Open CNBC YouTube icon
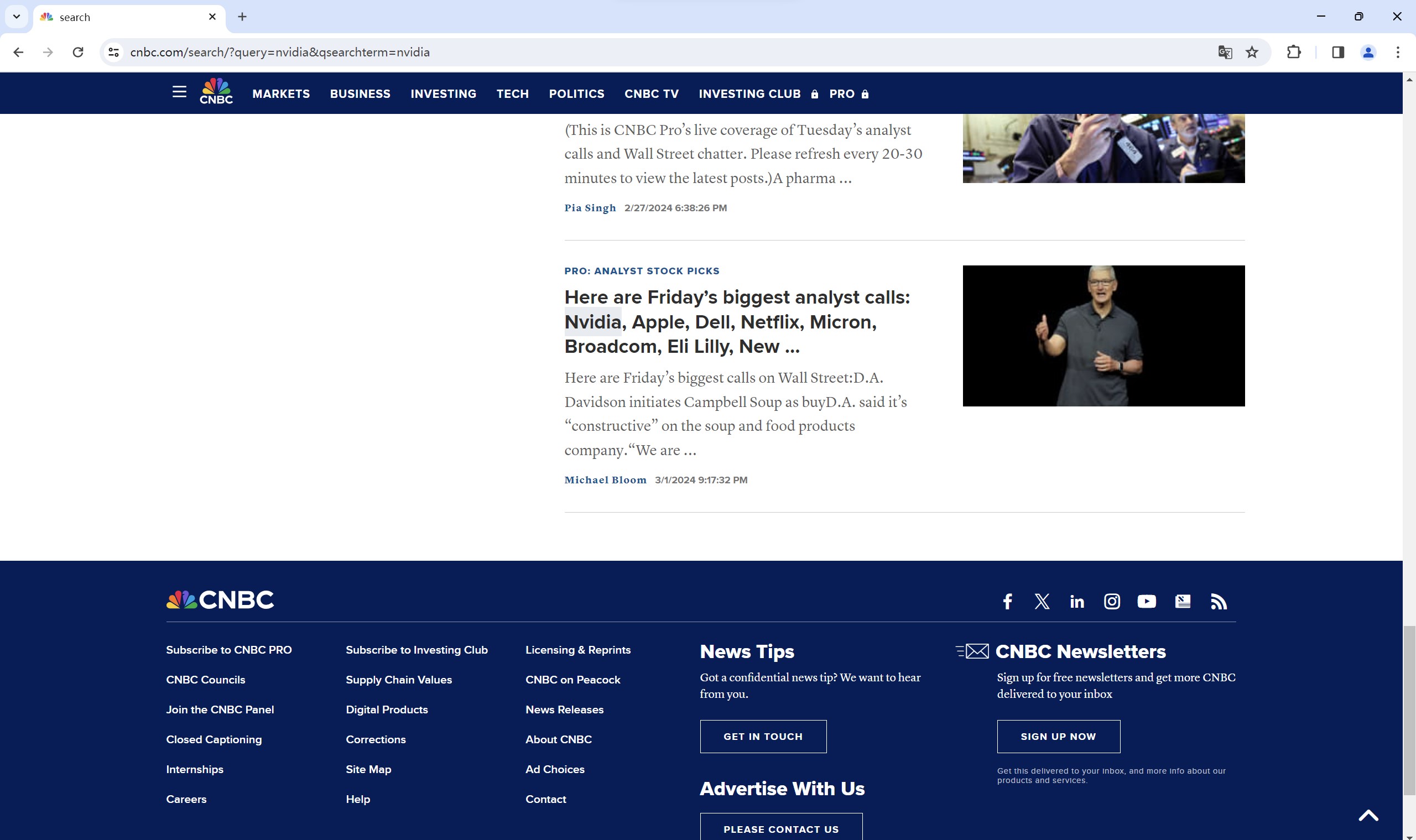The image size is (1416, 840). 1147,601
